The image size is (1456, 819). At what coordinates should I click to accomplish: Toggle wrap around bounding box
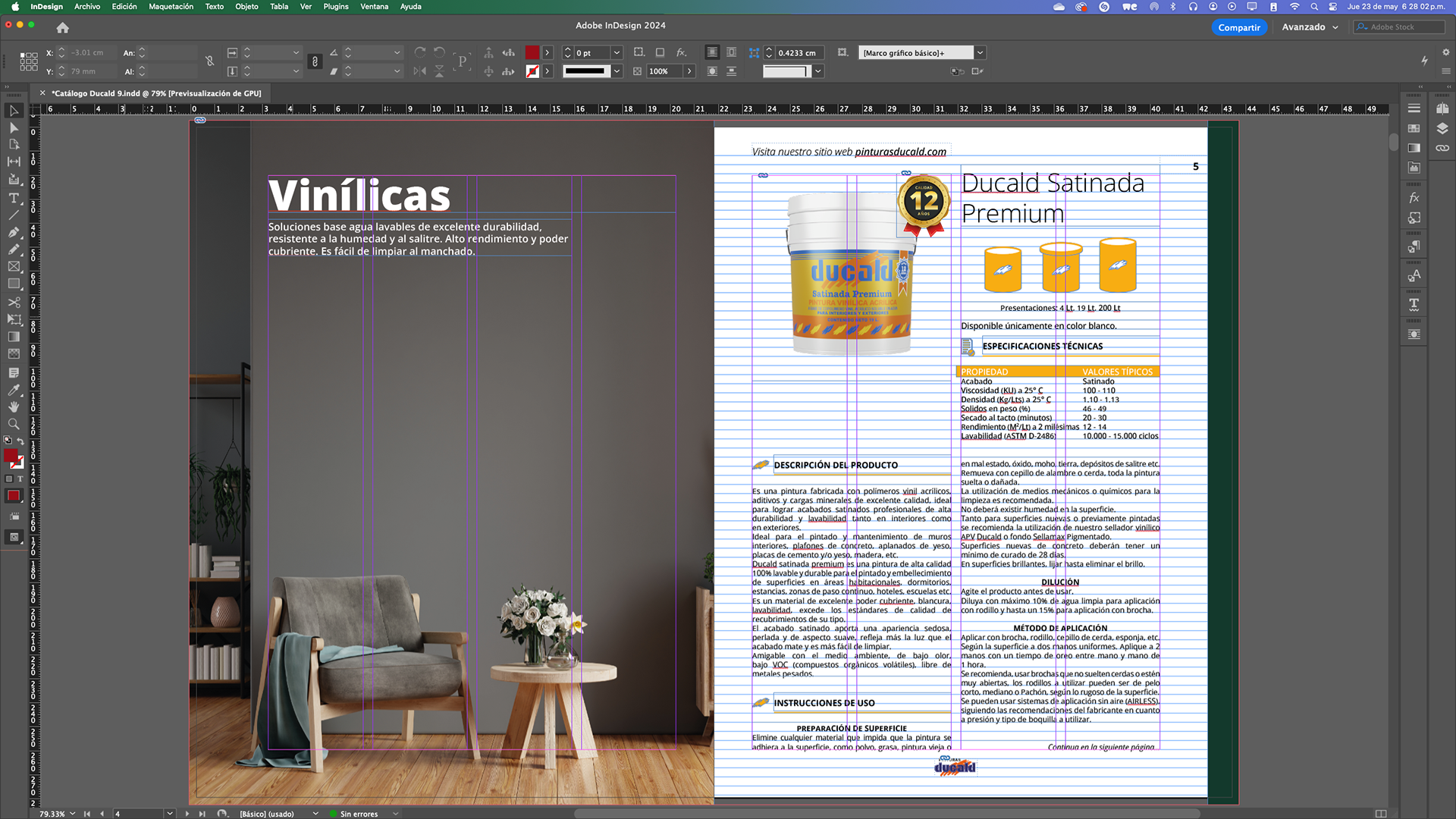[731, 52]
